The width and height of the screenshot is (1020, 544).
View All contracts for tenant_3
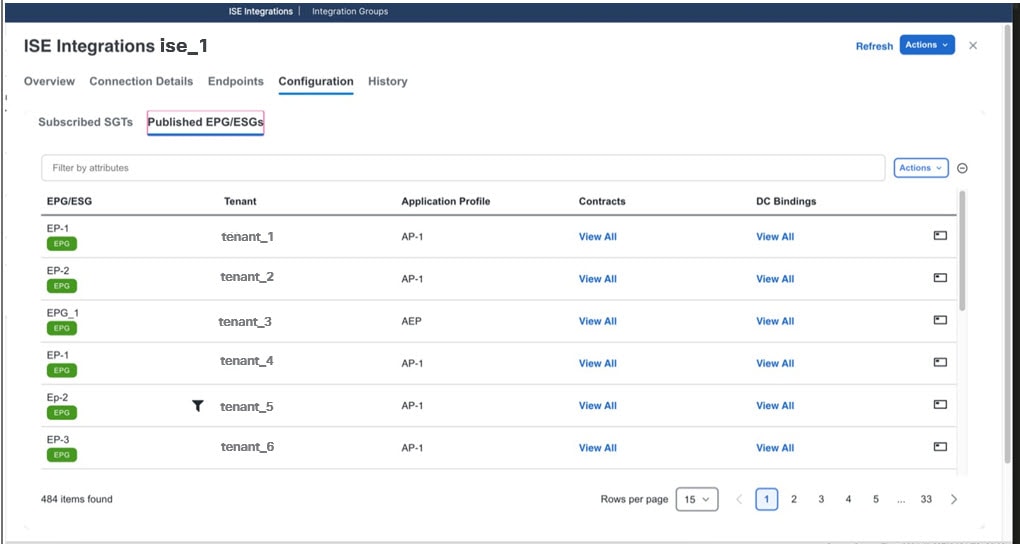click(x=598, y=321)
